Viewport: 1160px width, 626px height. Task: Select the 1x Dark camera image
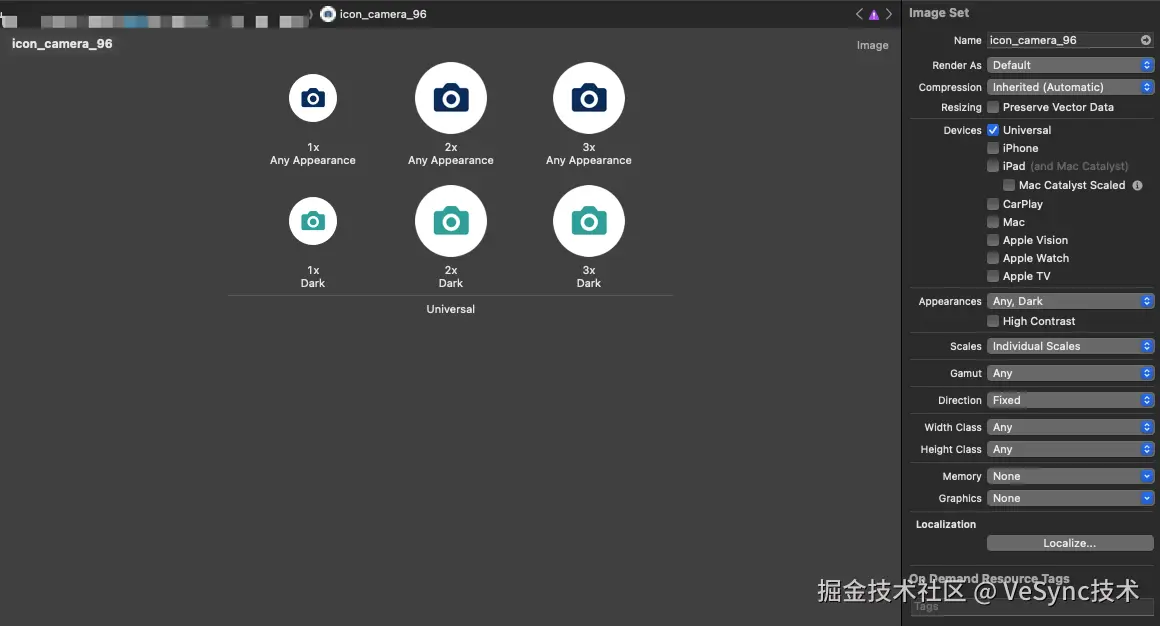tap(313, 221)
